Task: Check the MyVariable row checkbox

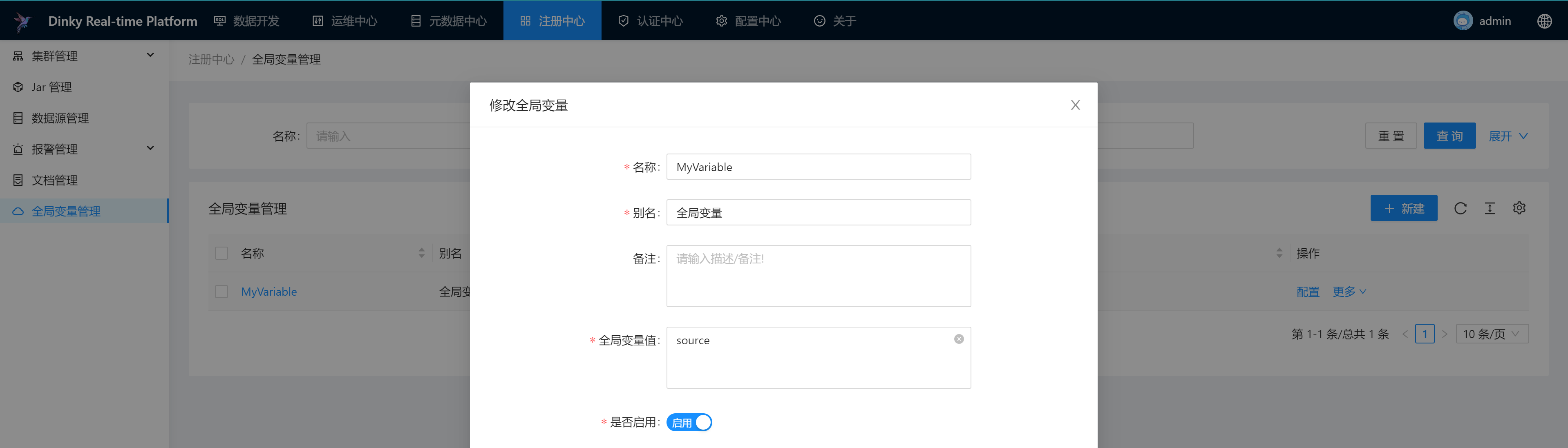Action: (x=221, y=292)
